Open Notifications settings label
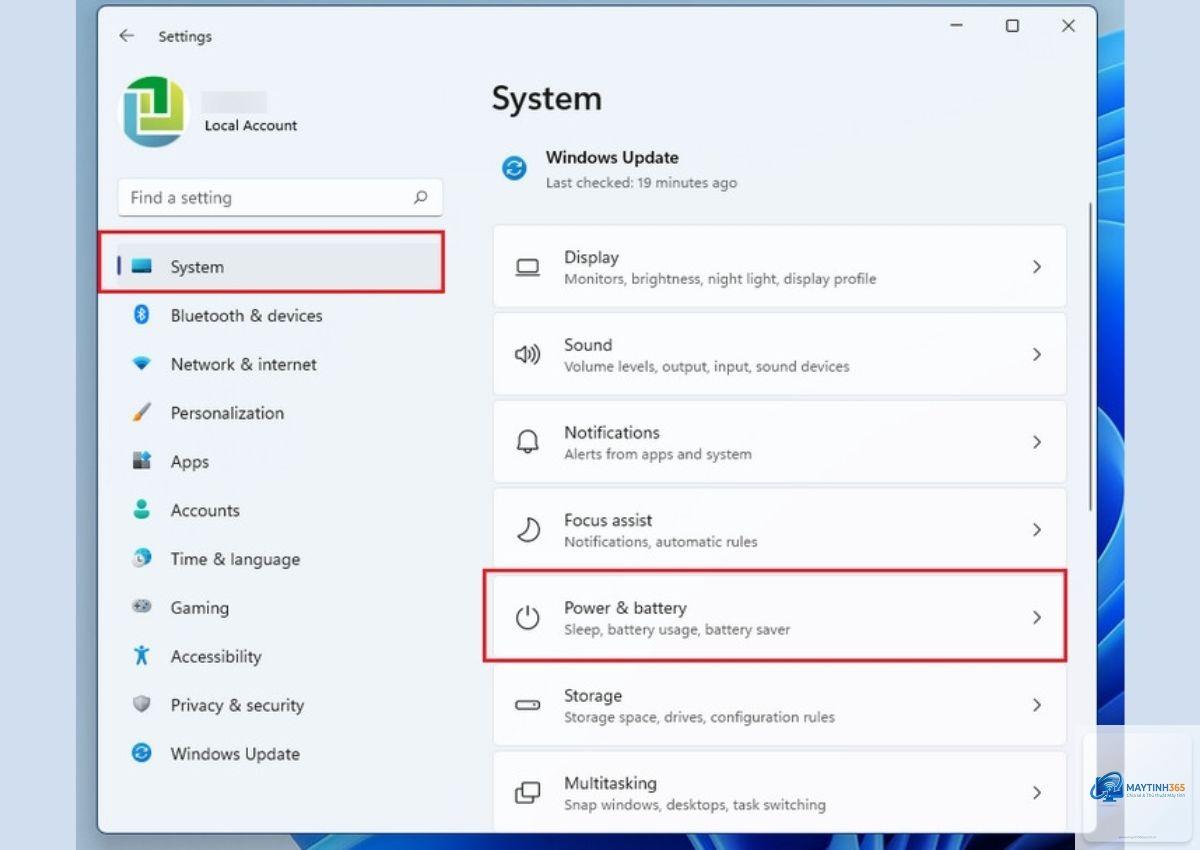Image resolution: width=1200 pixels, height=850 pixels. coord(612,432)
